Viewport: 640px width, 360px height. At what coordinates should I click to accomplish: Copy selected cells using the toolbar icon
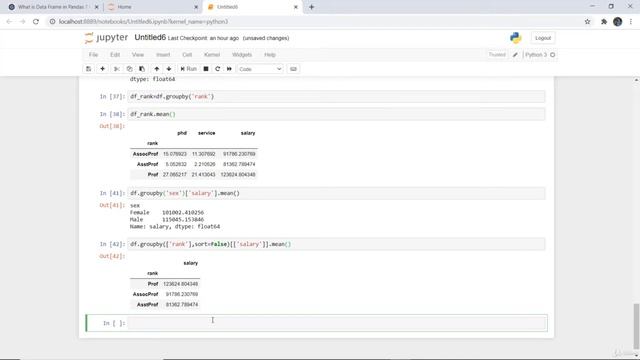point(129,69)
